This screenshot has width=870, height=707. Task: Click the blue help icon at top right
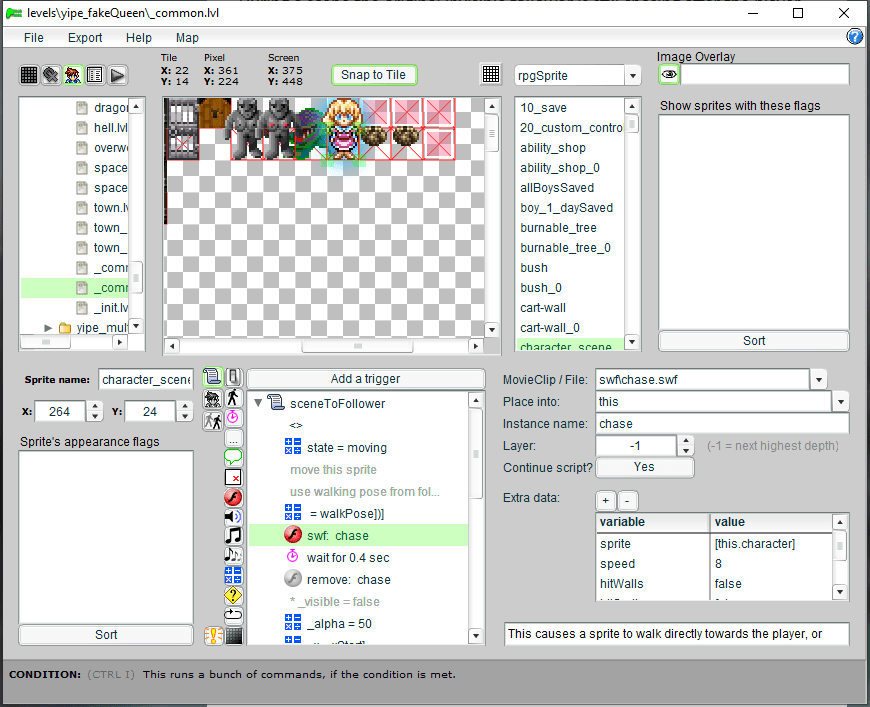tap(855, 37)
